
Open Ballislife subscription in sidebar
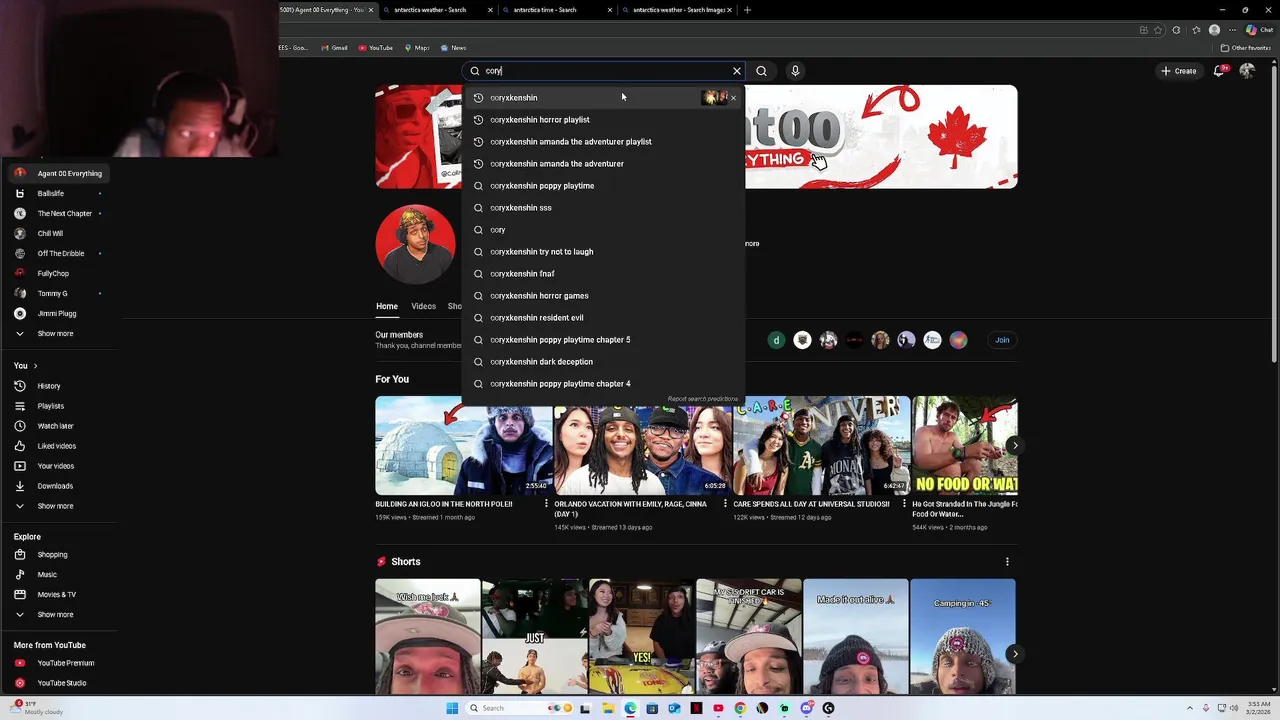tap(60, 193)
